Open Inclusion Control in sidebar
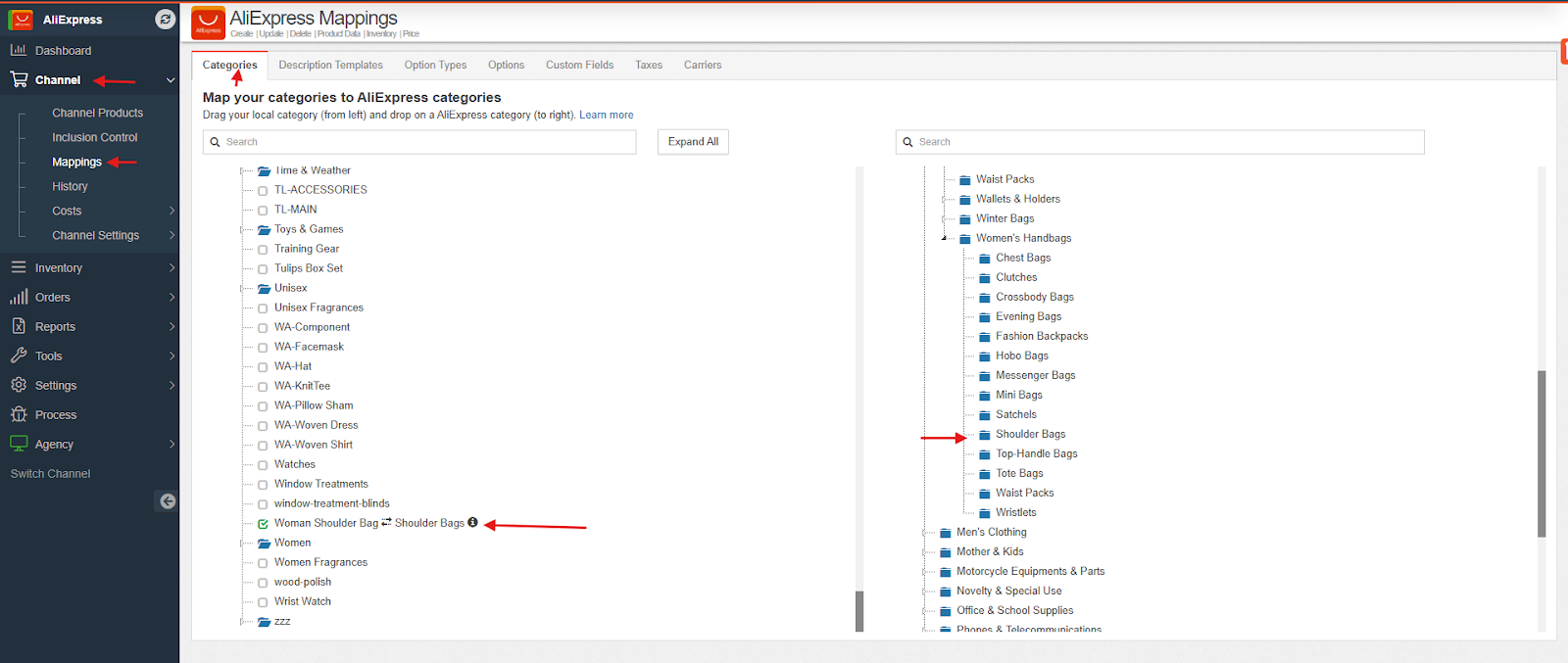The image size is (1568, 663). (94, 137)
